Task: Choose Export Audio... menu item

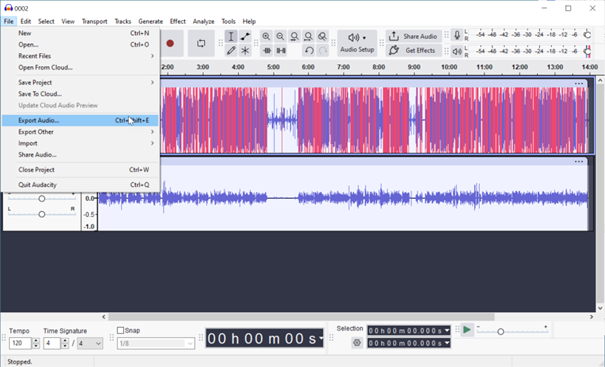Action: point(80,120)
